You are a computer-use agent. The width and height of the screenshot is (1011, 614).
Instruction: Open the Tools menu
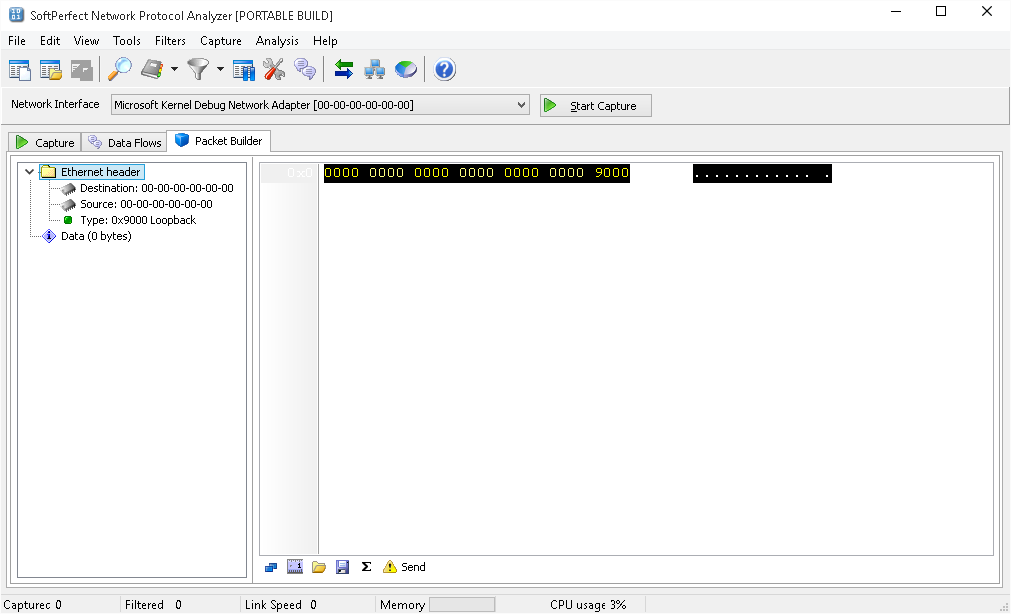[x=126, y=41]
